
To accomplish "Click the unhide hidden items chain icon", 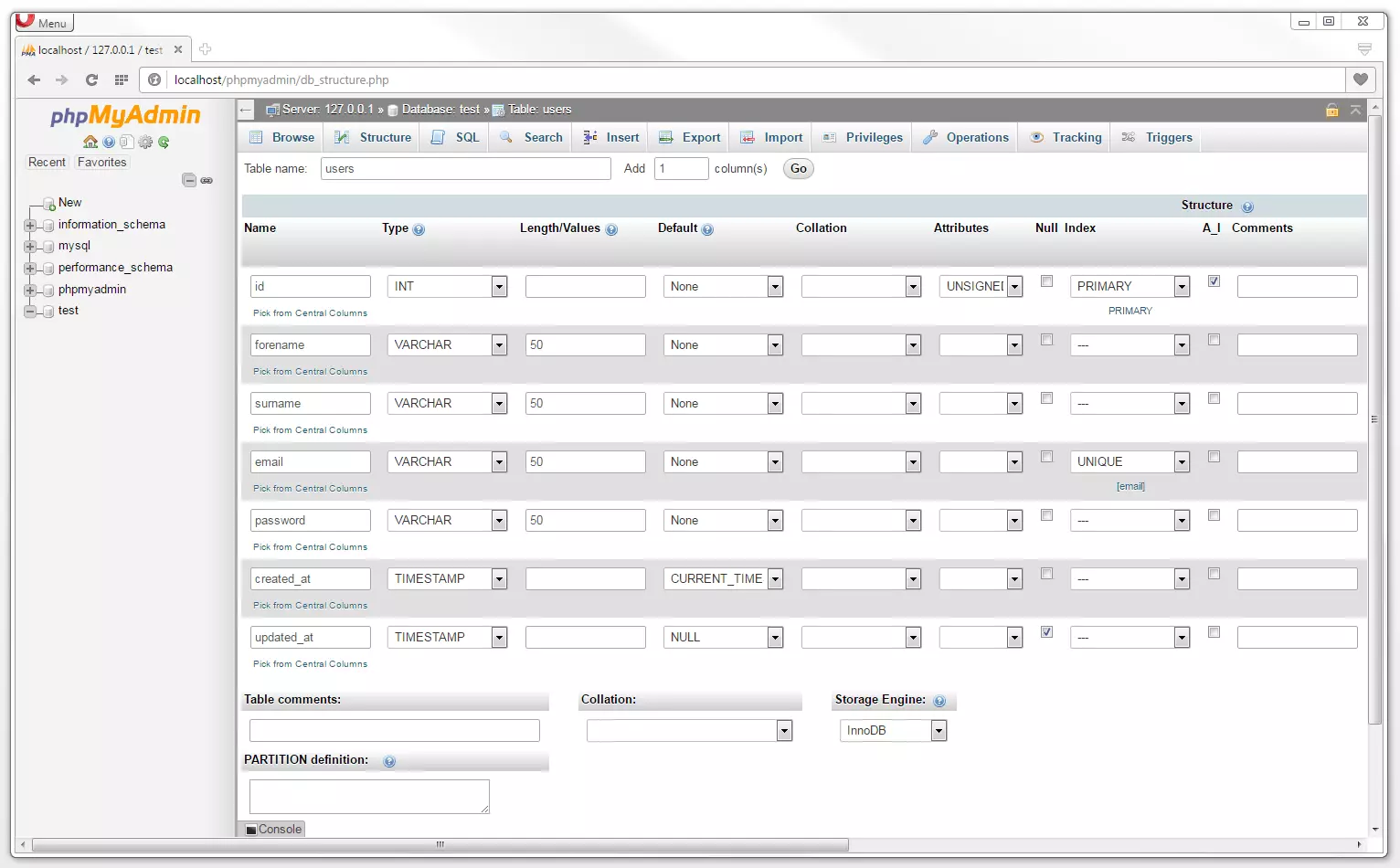I will point(207,180).
